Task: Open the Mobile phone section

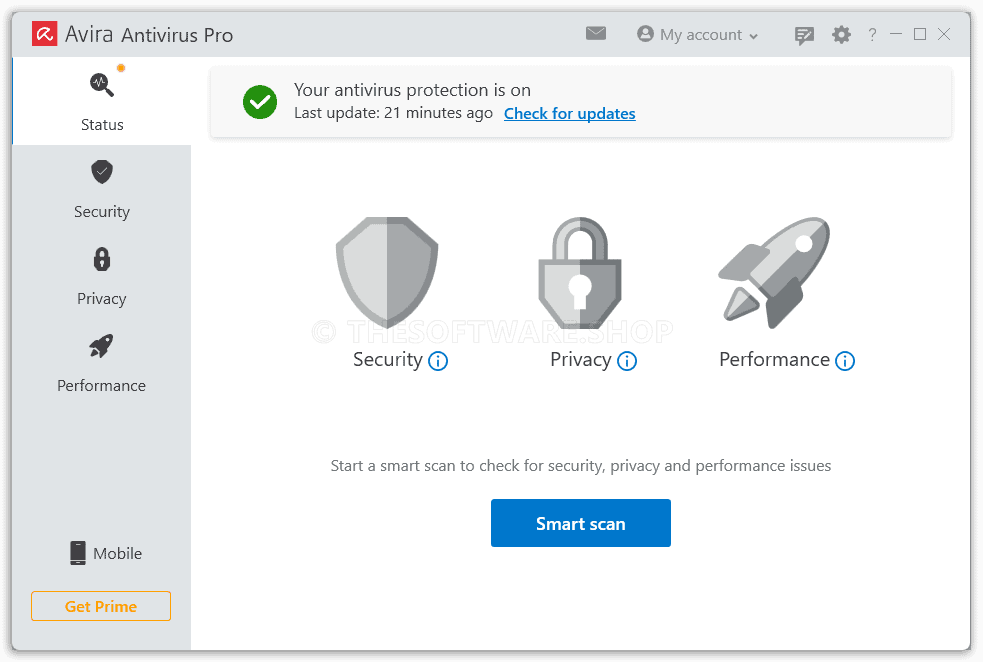Action: coord(105,553)
